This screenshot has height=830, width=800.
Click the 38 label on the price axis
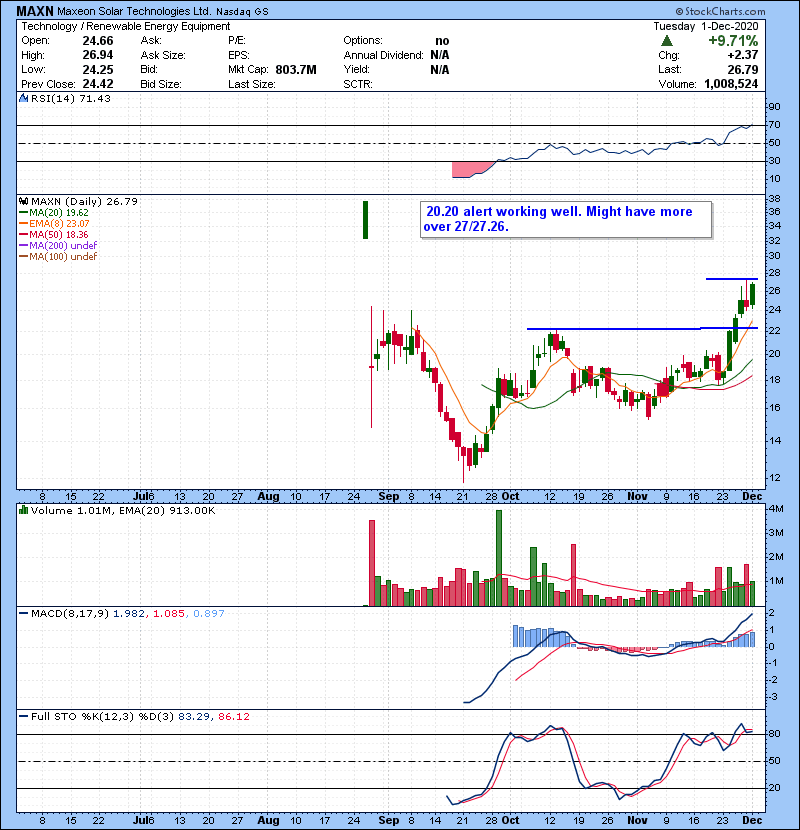(x=774, y=199)
